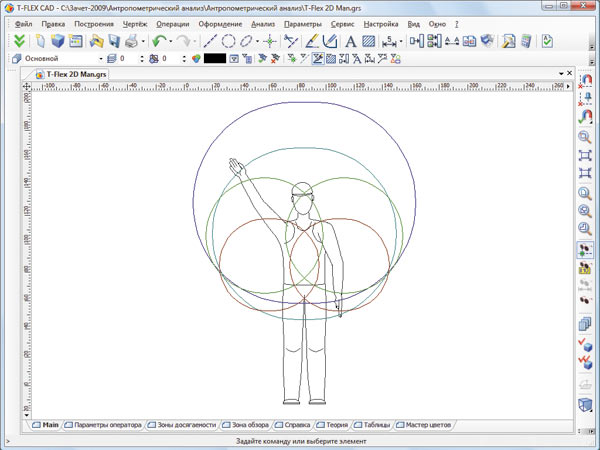This screenshot has width=600, height=450.
Task: Select the construction line tool
Action: (210, 41)
